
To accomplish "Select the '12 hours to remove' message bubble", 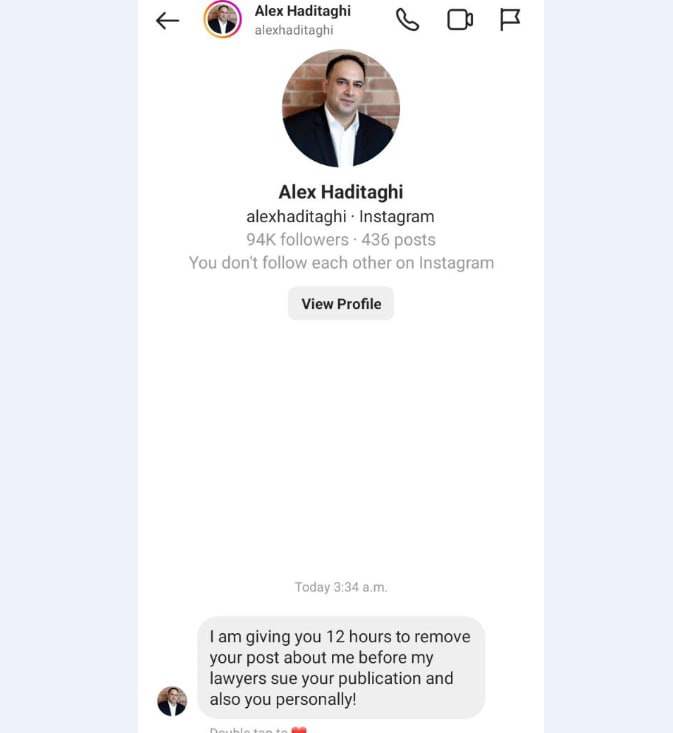I will click(341, 668).
